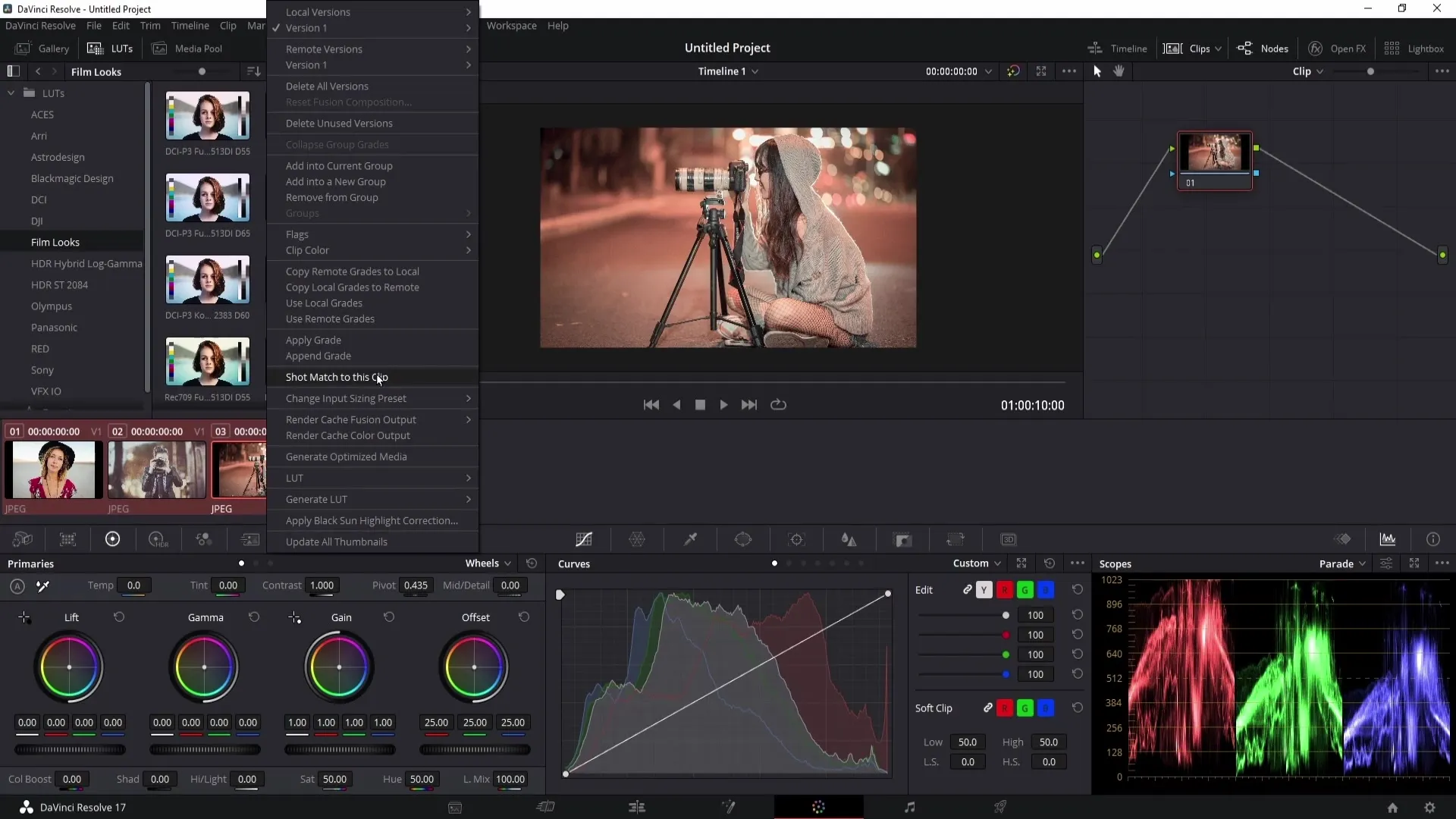Click the Delete All Versions button

pos(327,85)
